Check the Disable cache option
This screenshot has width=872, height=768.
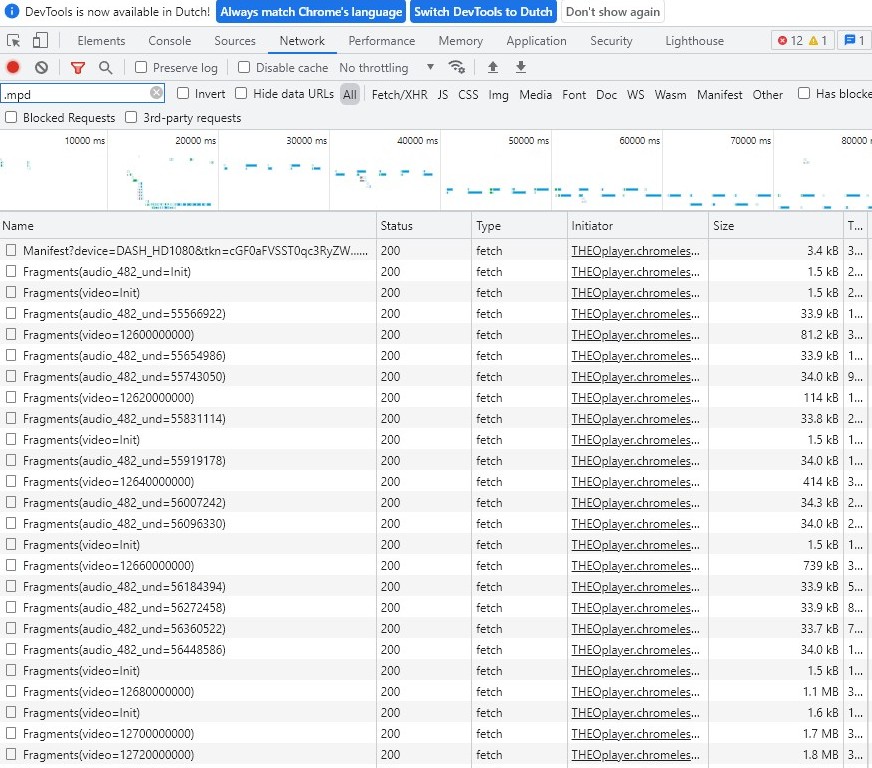pos(244,67)
